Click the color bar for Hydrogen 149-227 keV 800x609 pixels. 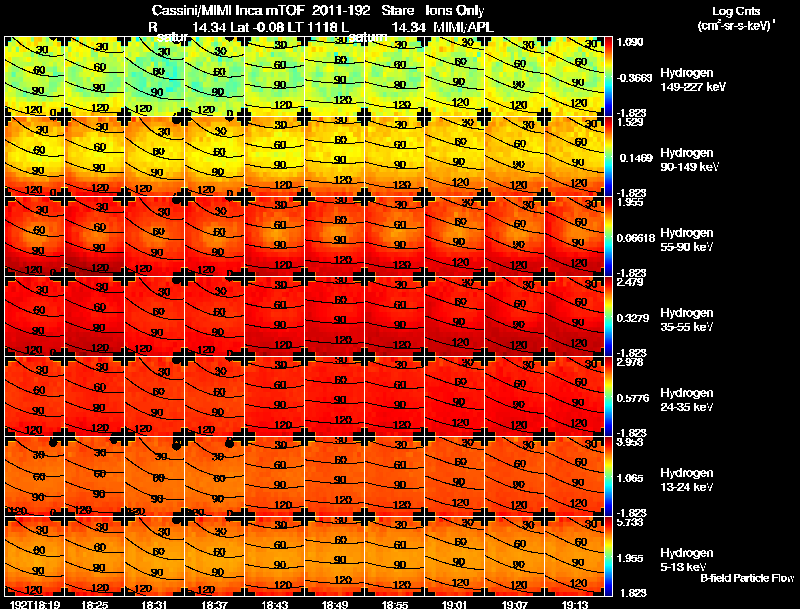point(608,76)
